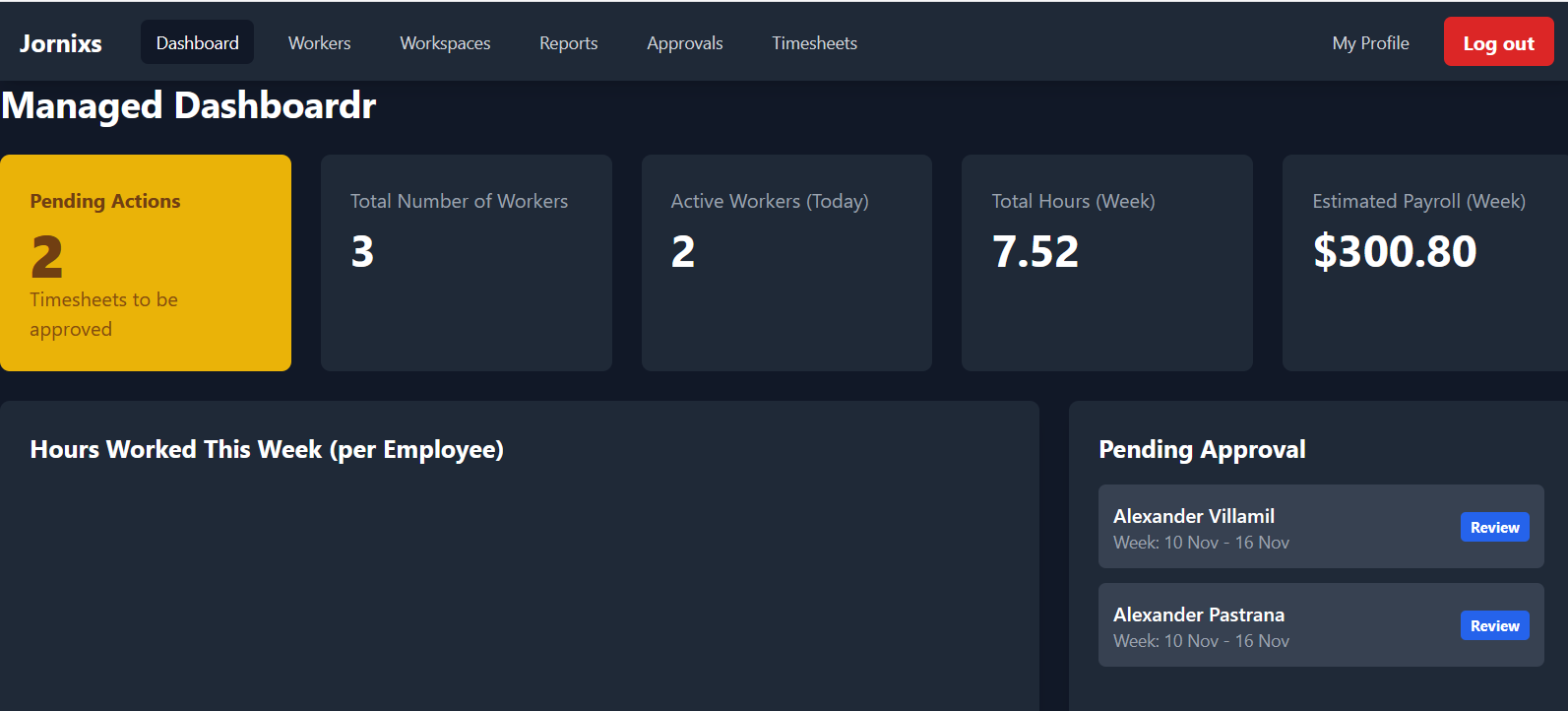Open the Workspaces section
1568x711 pixels.
tap(445, 43)
